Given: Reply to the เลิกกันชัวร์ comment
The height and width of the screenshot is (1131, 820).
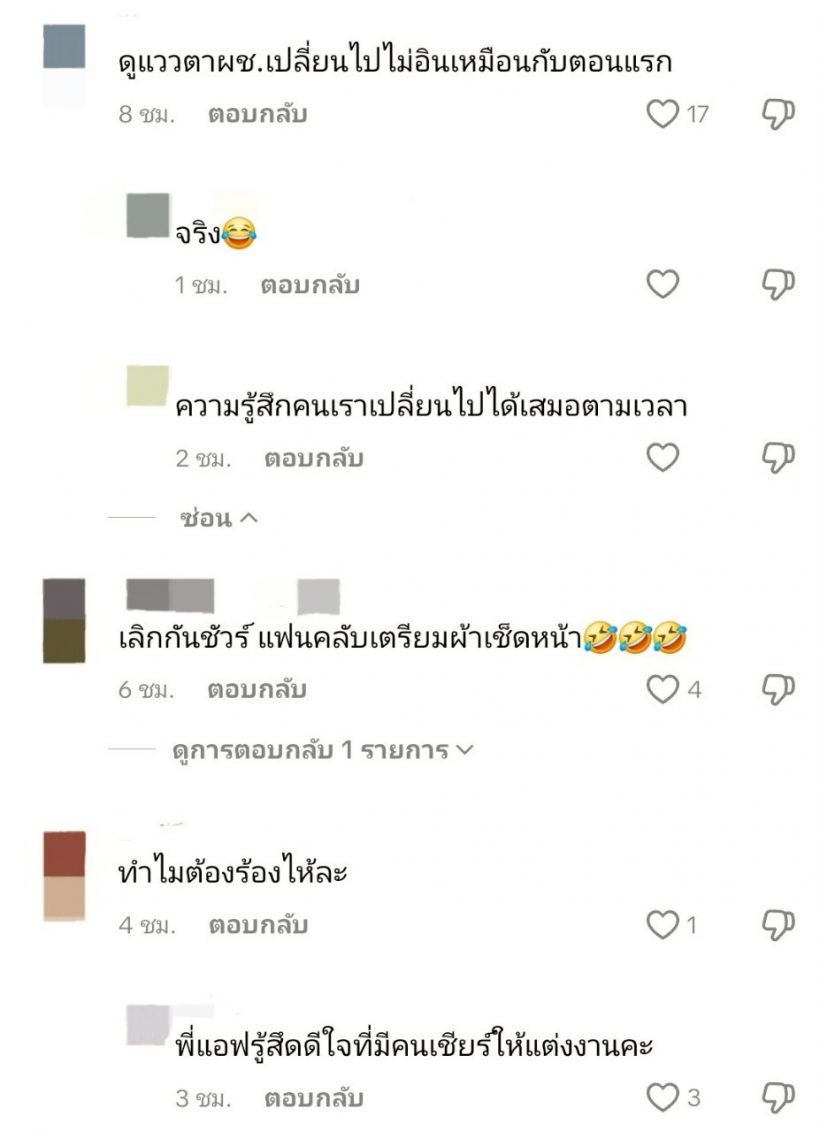Looking at the screenshot, I should [257, 690].
